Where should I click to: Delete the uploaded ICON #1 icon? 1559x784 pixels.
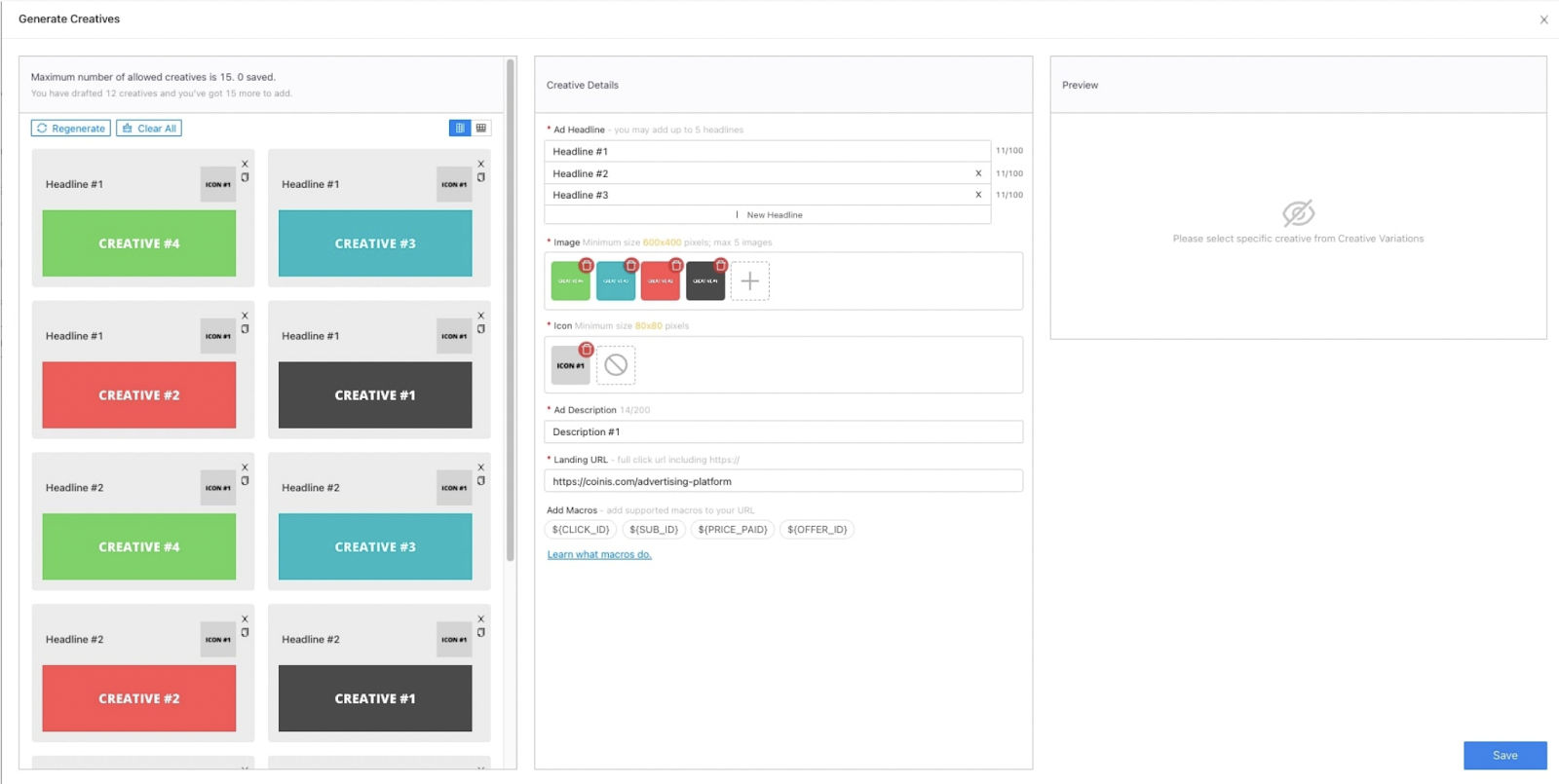(x=587, y=350)
